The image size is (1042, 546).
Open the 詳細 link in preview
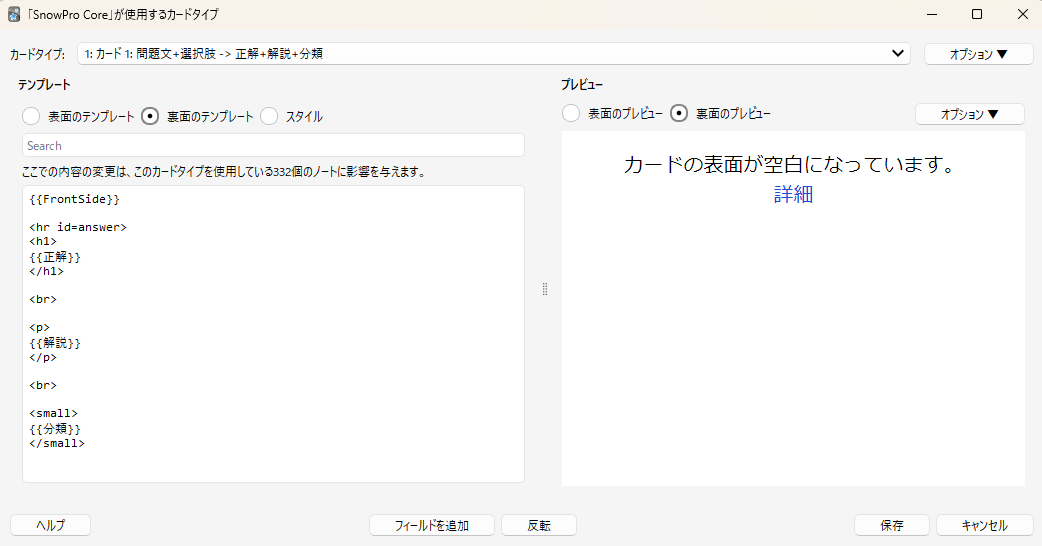pyautogui.click(x=793, y=194)
